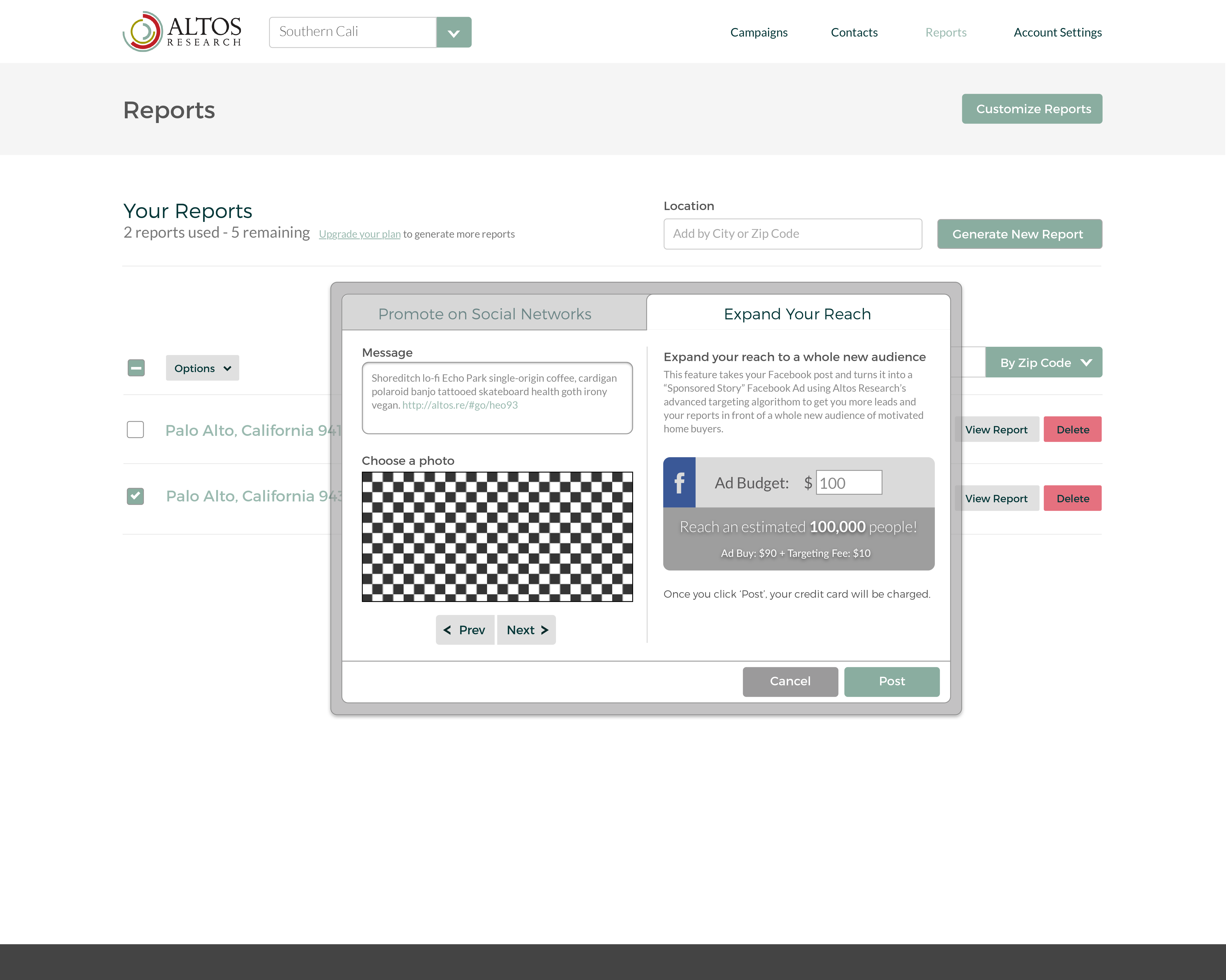Uncheck the second Palo Alto report checkbox
The image size is (1226, 980).
[x=135, y=496]
